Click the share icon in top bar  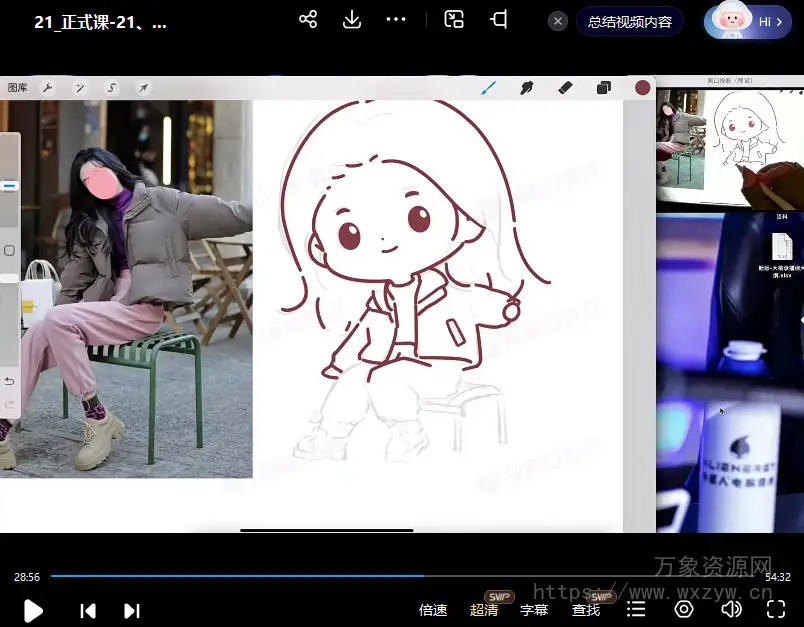click(308, 20)
